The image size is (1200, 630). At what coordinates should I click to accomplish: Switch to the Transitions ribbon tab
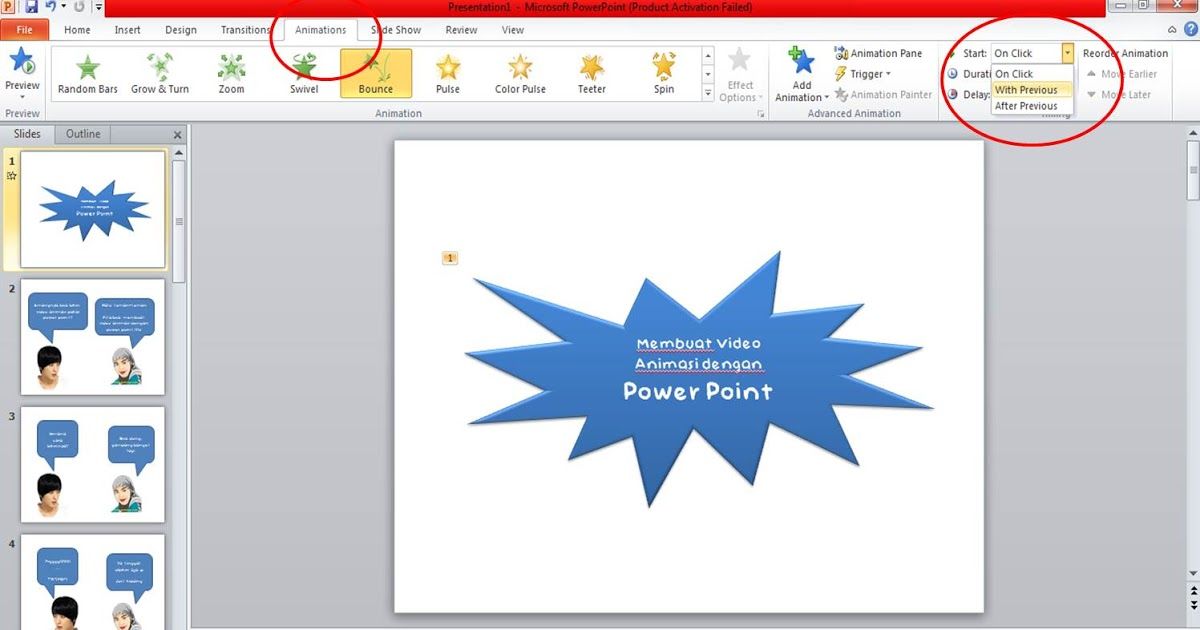click(246, 30)
